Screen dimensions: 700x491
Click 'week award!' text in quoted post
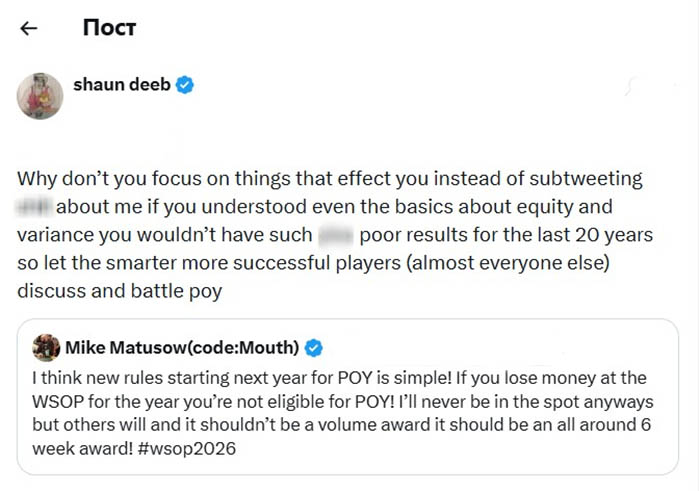coord(83,448)
